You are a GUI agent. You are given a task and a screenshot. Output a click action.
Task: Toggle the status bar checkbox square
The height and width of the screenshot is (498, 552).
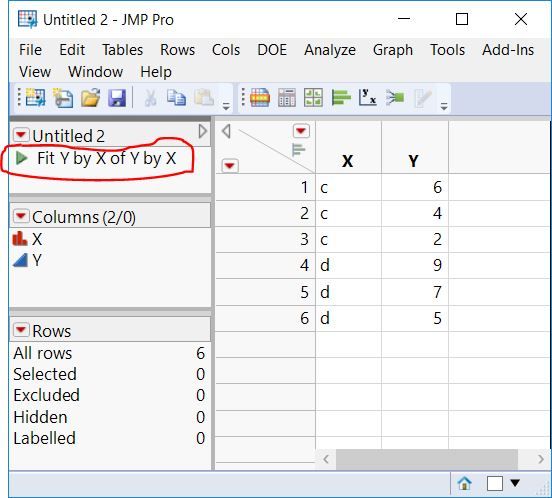(x=494, y=483)
